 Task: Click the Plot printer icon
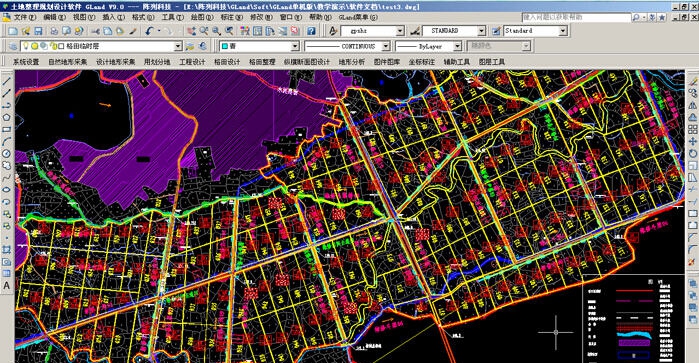pos(54,31)
